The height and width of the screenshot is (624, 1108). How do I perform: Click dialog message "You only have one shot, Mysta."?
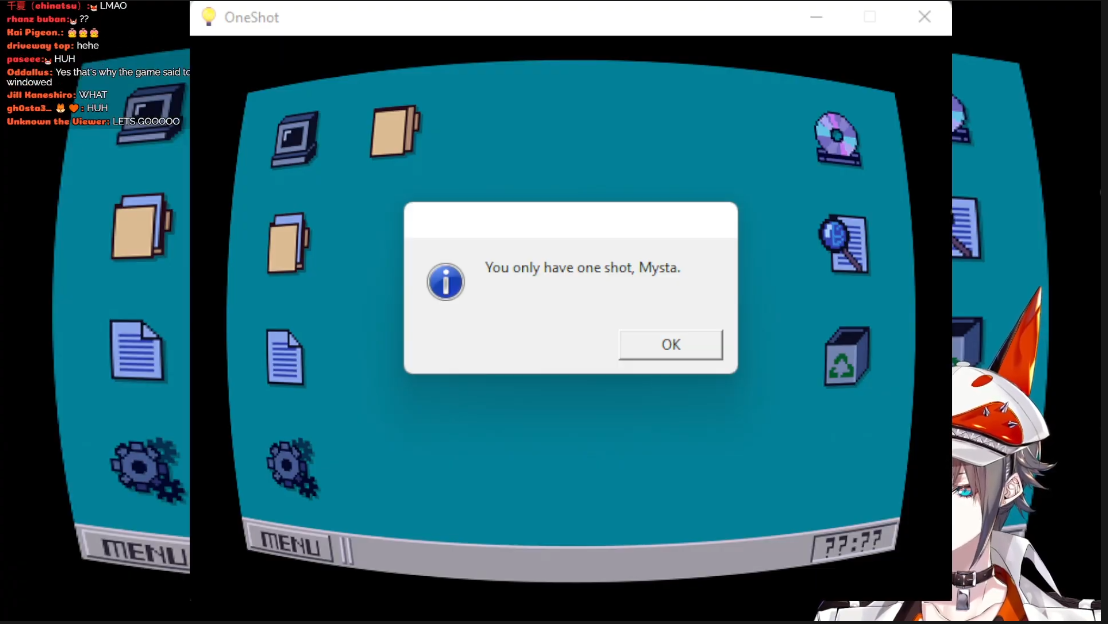point(582,268)
